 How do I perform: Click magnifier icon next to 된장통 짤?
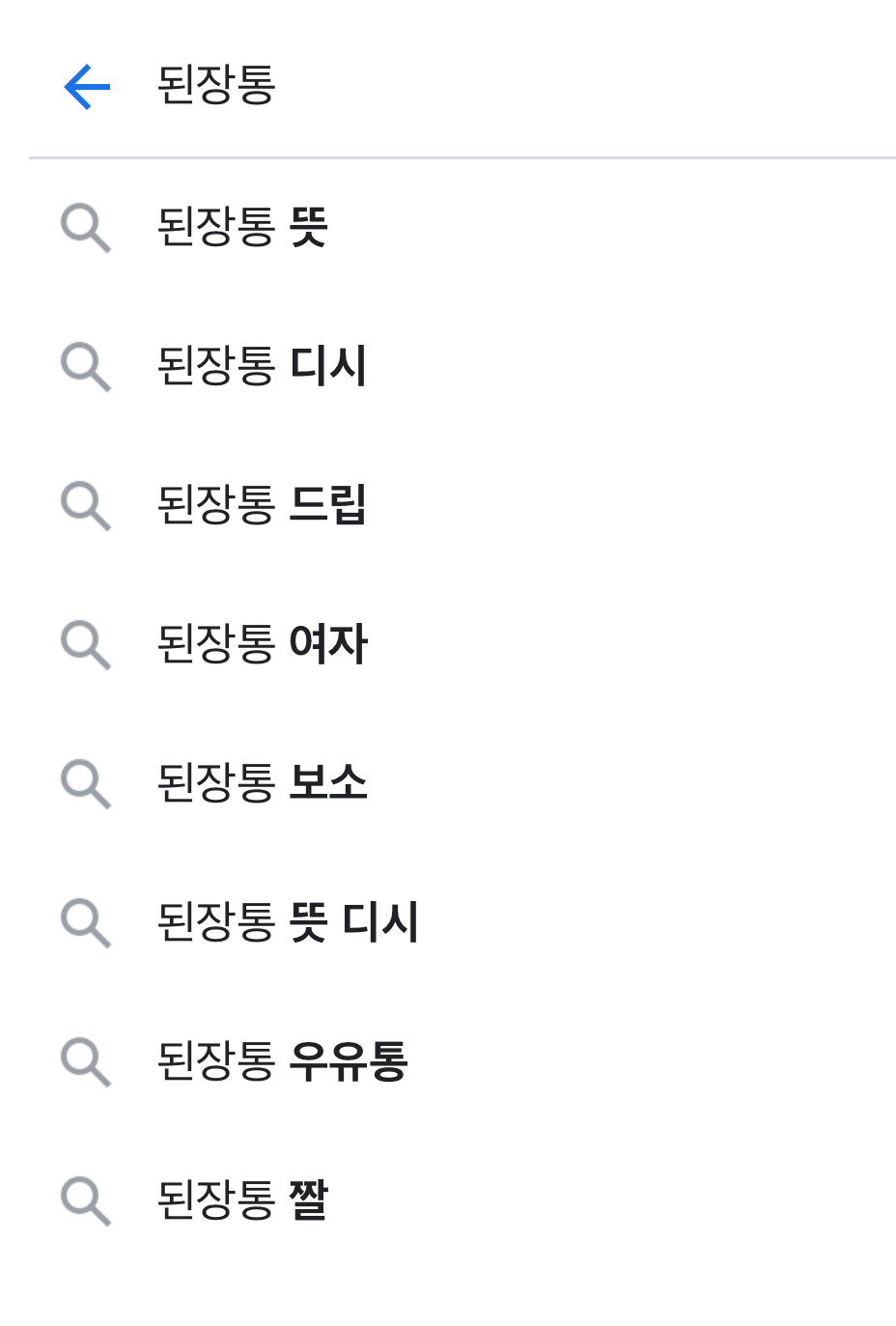click(86, 1200)
